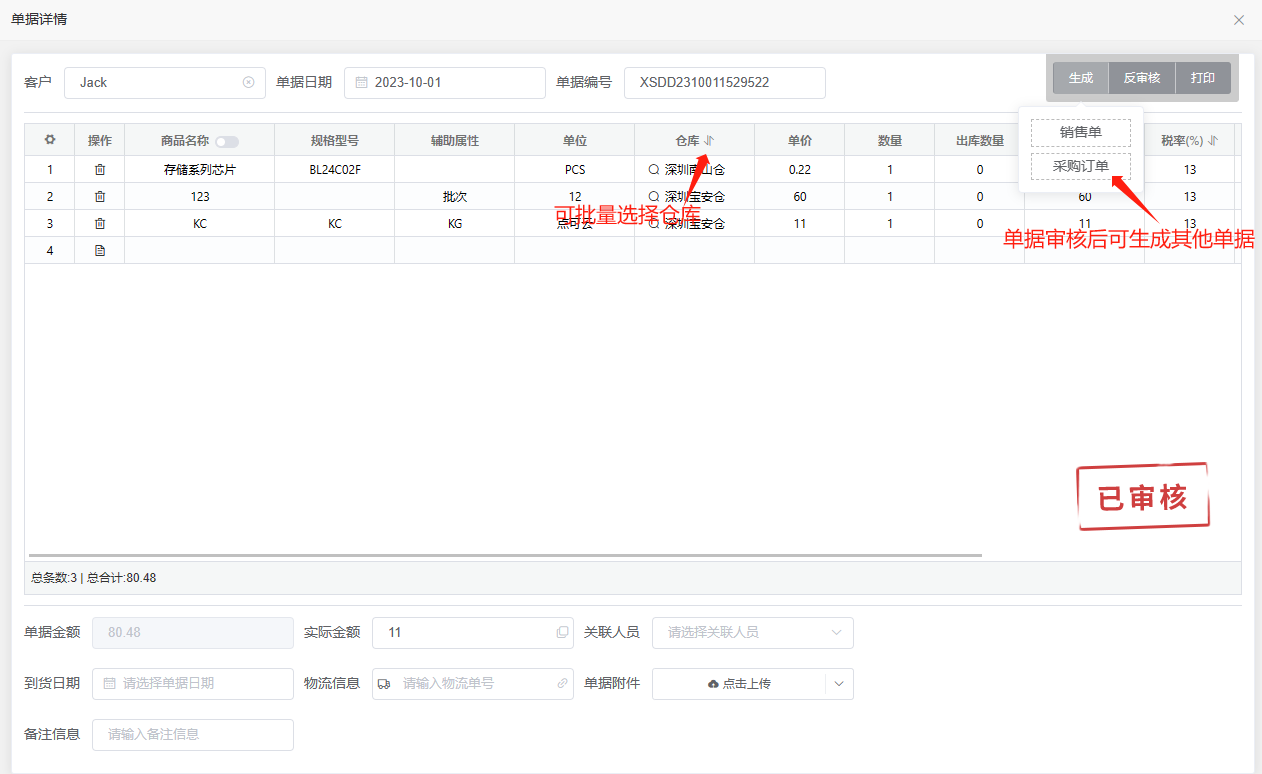Click the 备注信息 input field

pyautogui.click(x=193, y=735)
